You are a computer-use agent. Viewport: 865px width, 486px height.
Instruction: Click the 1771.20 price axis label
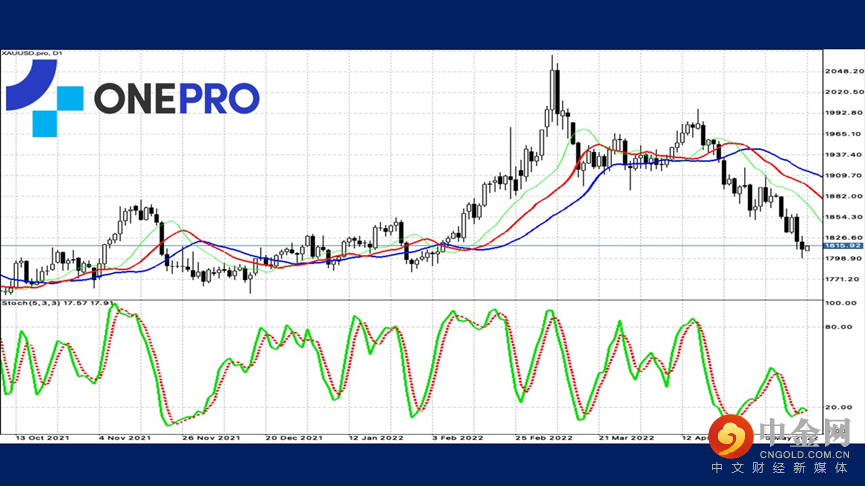click(x=843, y=279)
